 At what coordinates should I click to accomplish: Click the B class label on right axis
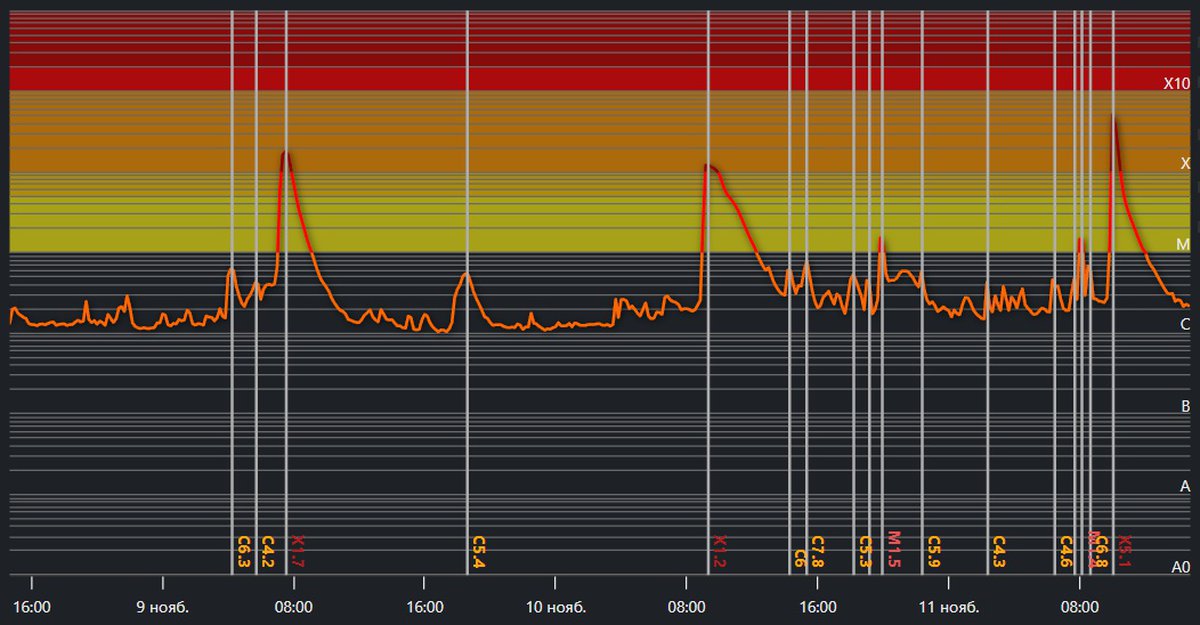(1185, 406)
